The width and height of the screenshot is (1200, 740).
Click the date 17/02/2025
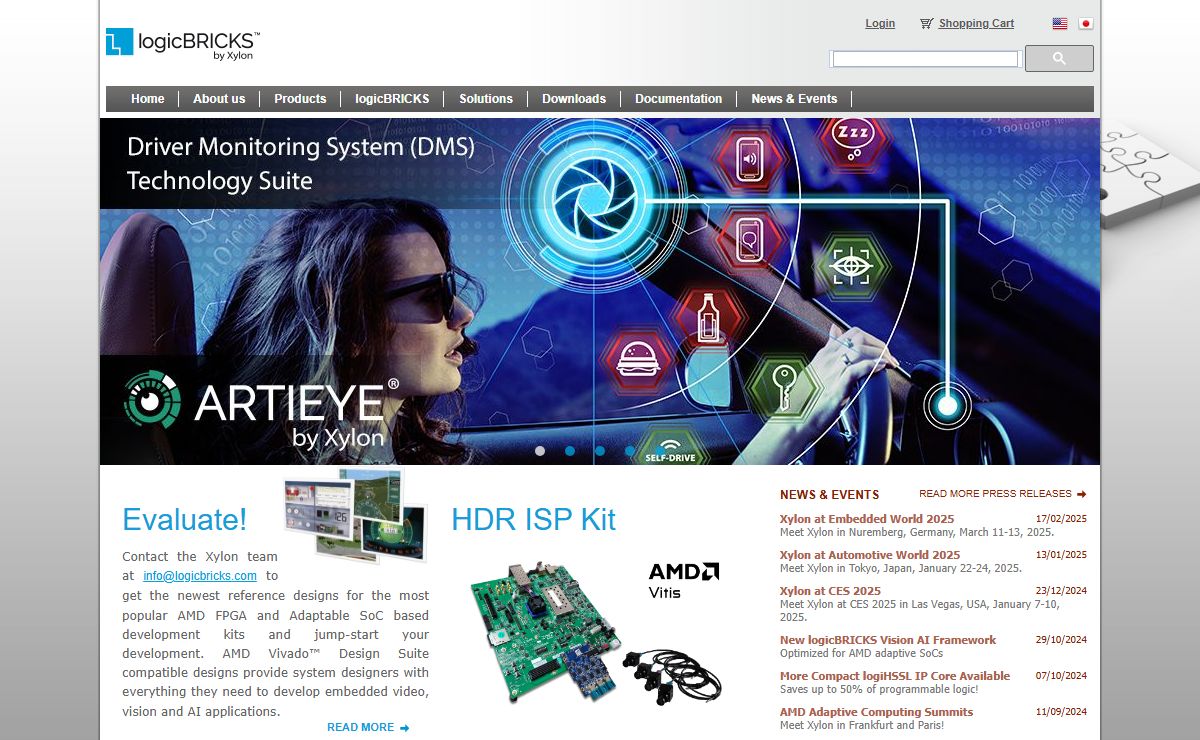1061,519
